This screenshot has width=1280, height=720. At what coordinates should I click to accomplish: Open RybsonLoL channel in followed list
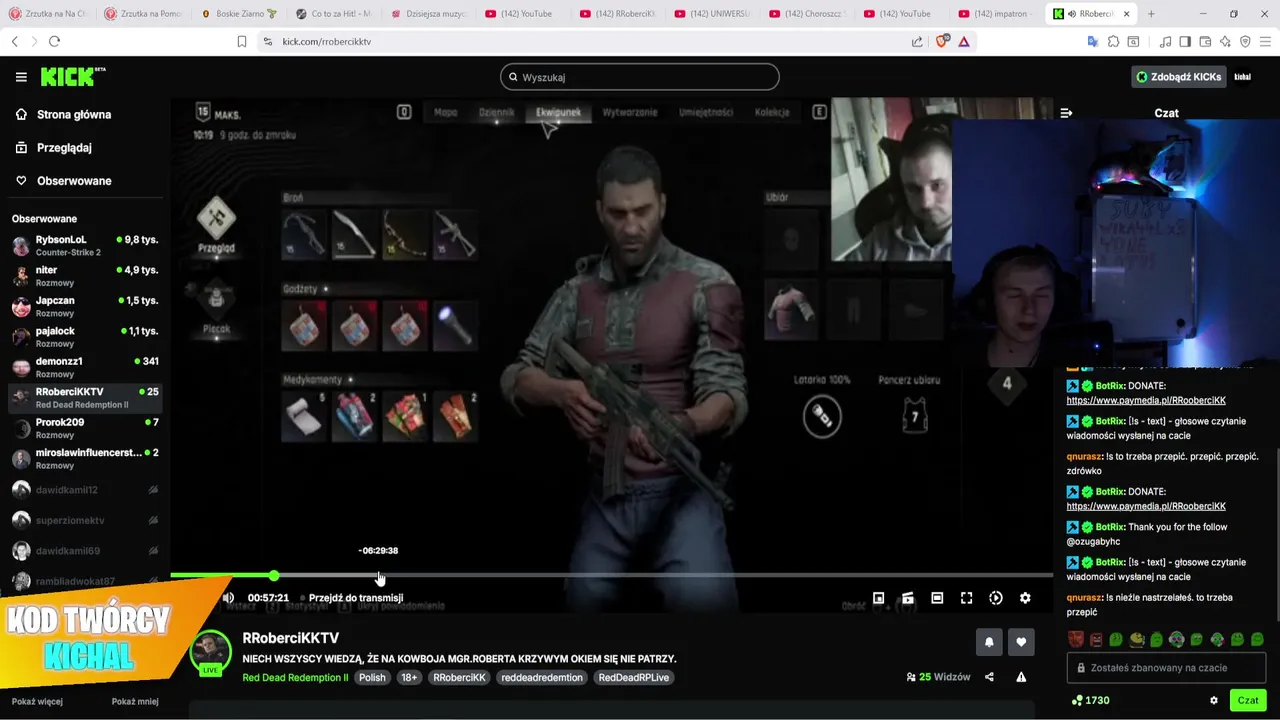(x=85, y=246)
